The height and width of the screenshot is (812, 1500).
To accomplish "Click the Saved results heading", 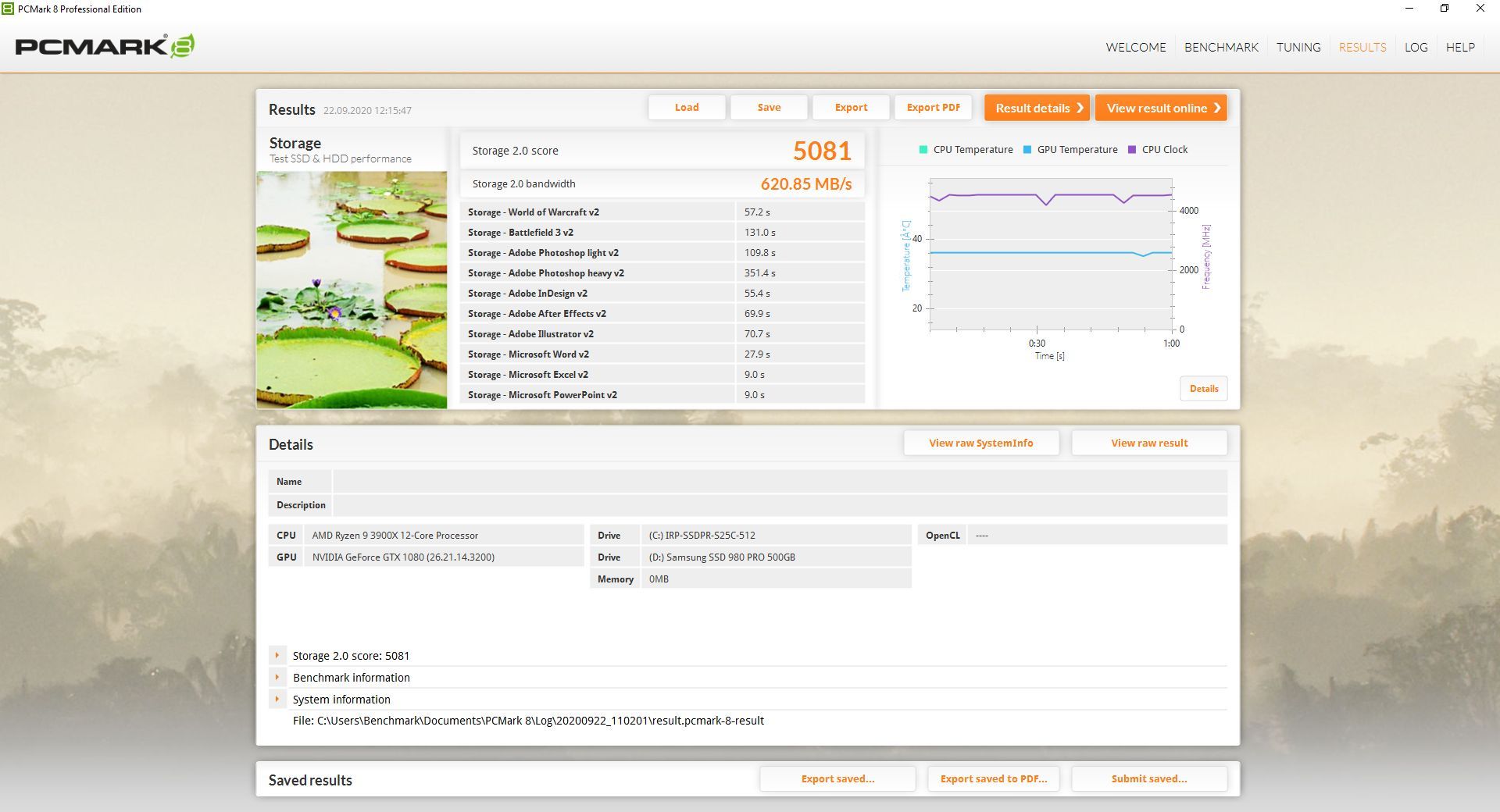I will (x=310, y=780).
